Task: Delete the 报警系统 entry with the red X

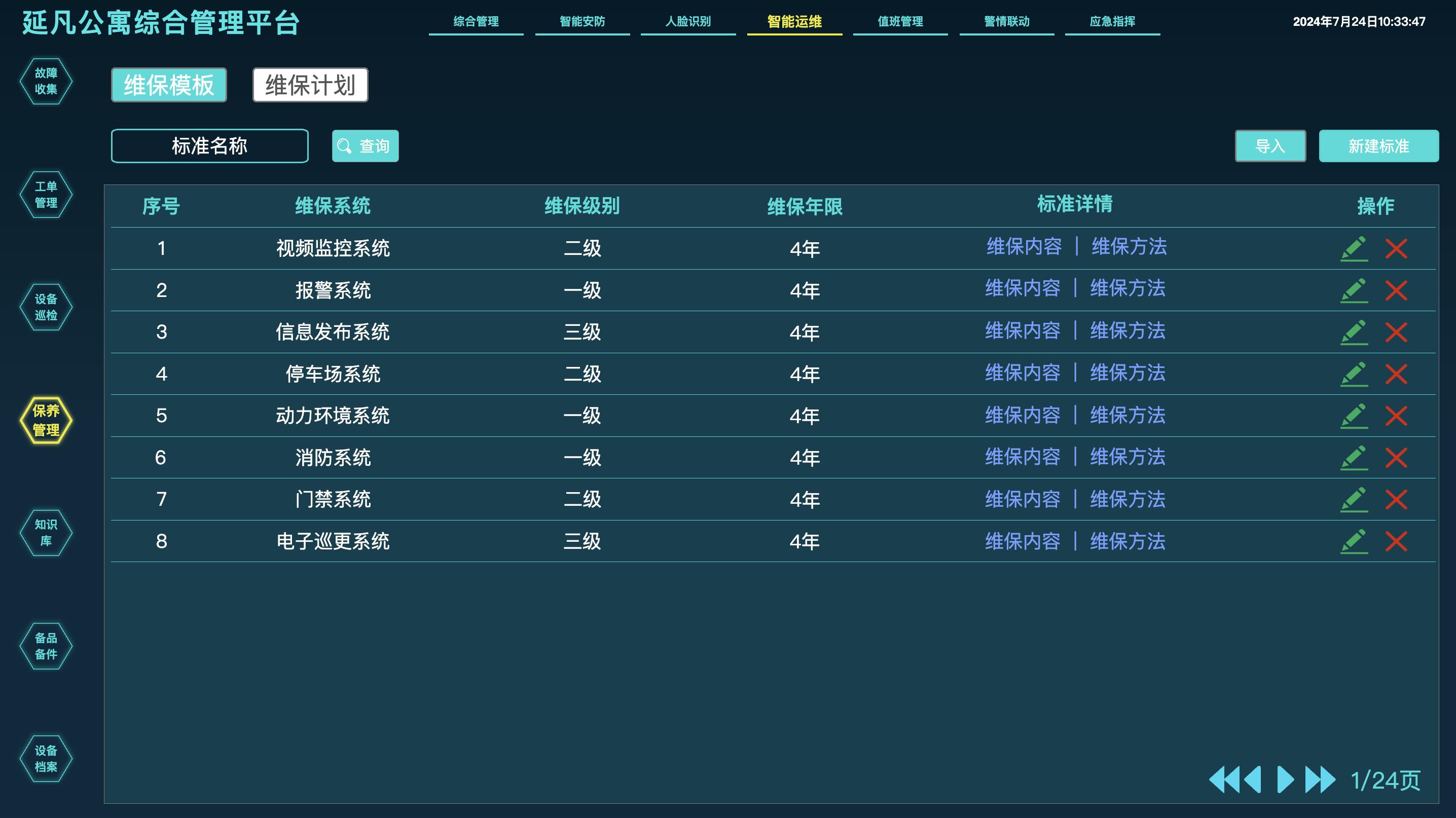Action: pyautogui.click(x=1395, y=289)
